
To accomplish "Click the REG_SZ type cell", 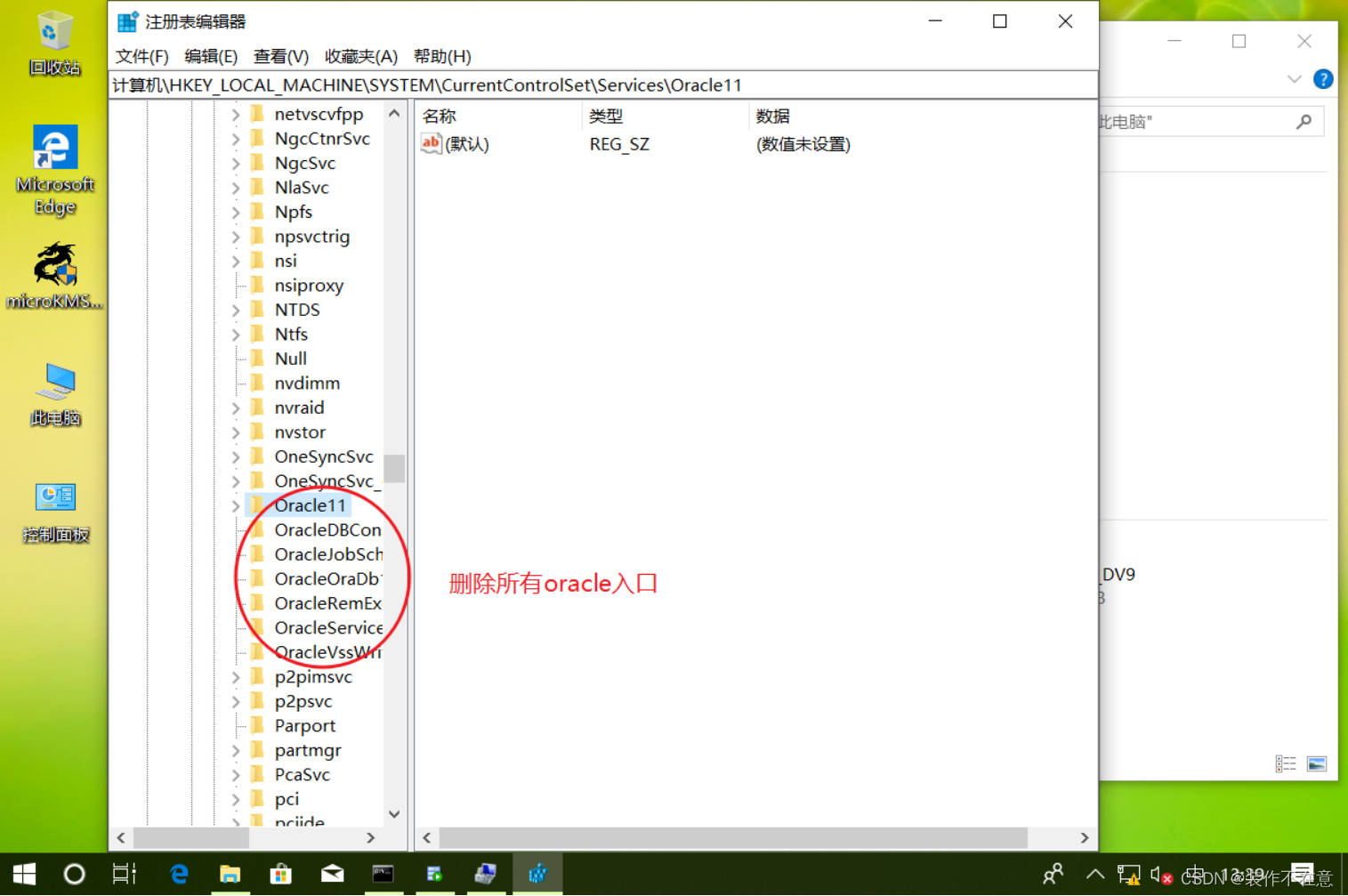I will point(619,144).
